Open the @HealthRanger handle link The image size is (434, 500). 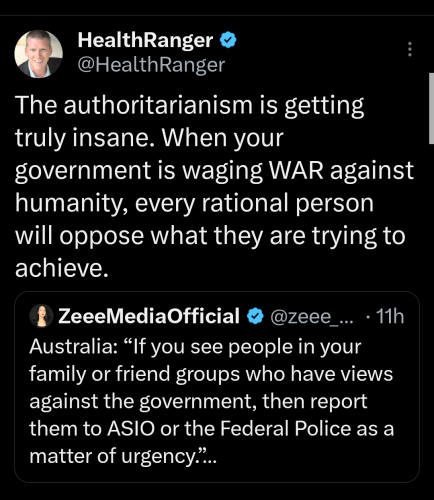(x=151, y=64)
